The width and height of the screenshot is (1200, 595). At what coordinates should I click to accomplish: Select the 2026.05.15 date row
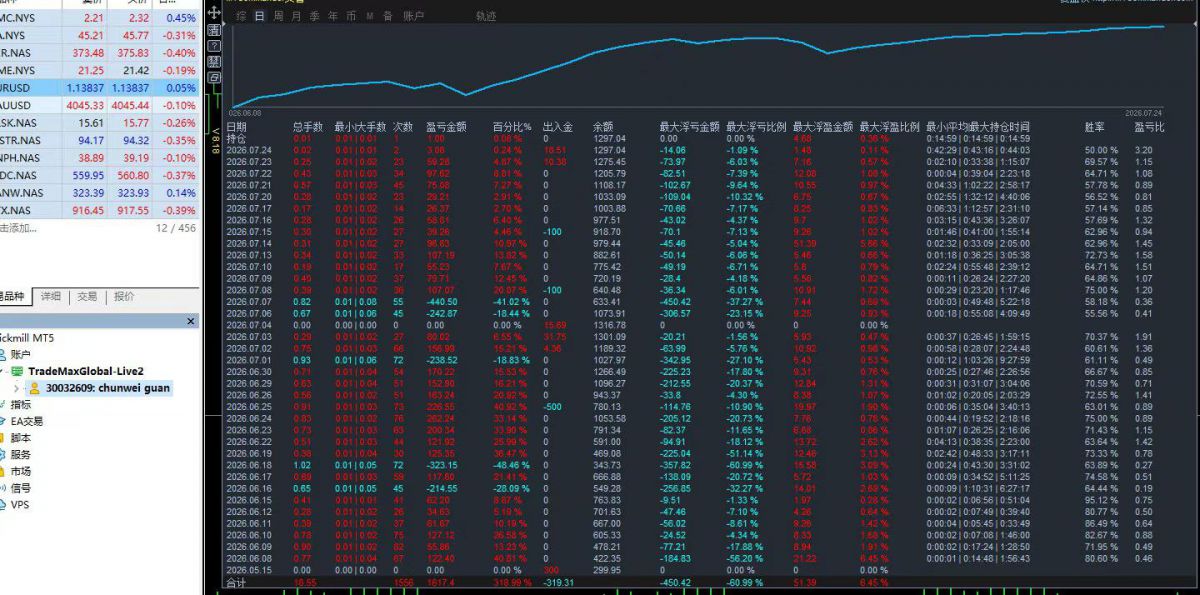(249, 569)
